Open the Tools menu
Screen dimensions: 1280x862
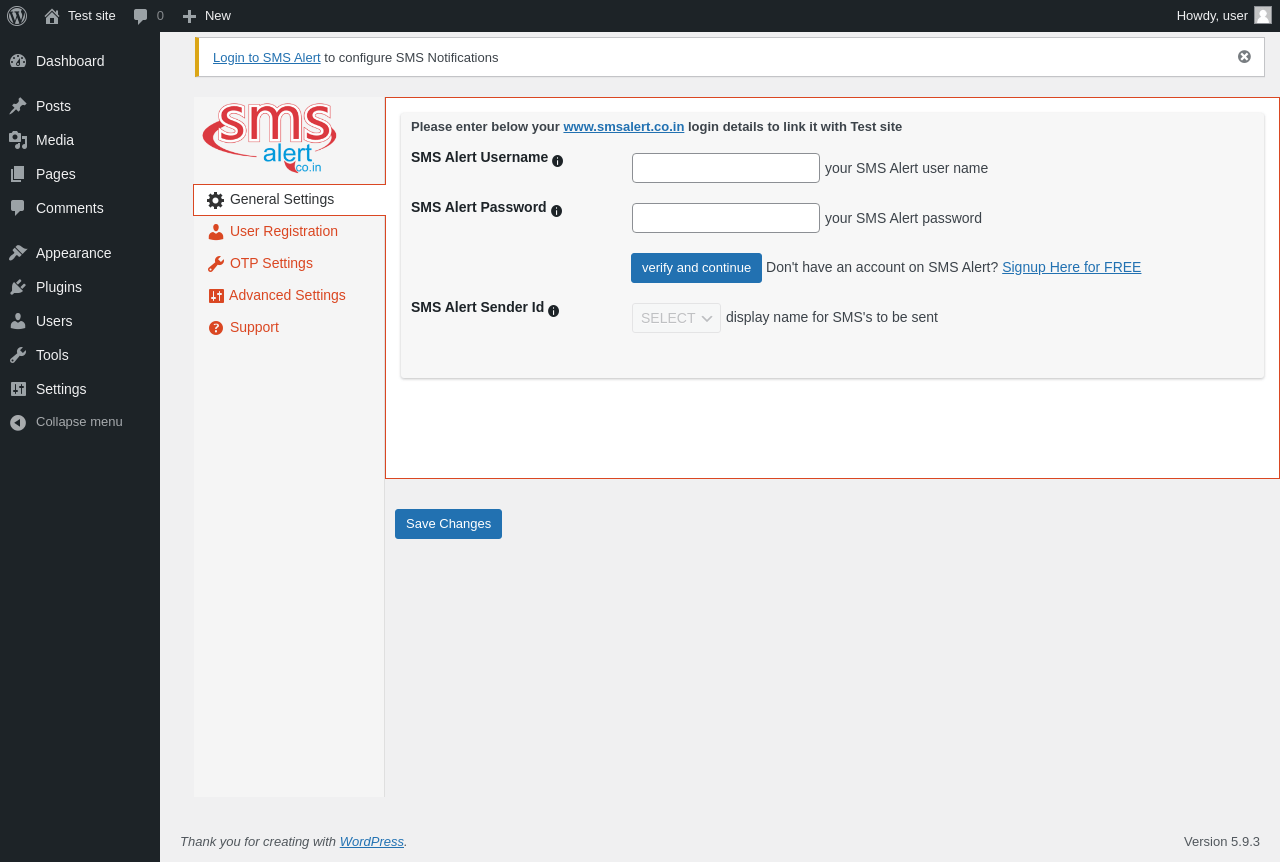[x=80, y=355]
